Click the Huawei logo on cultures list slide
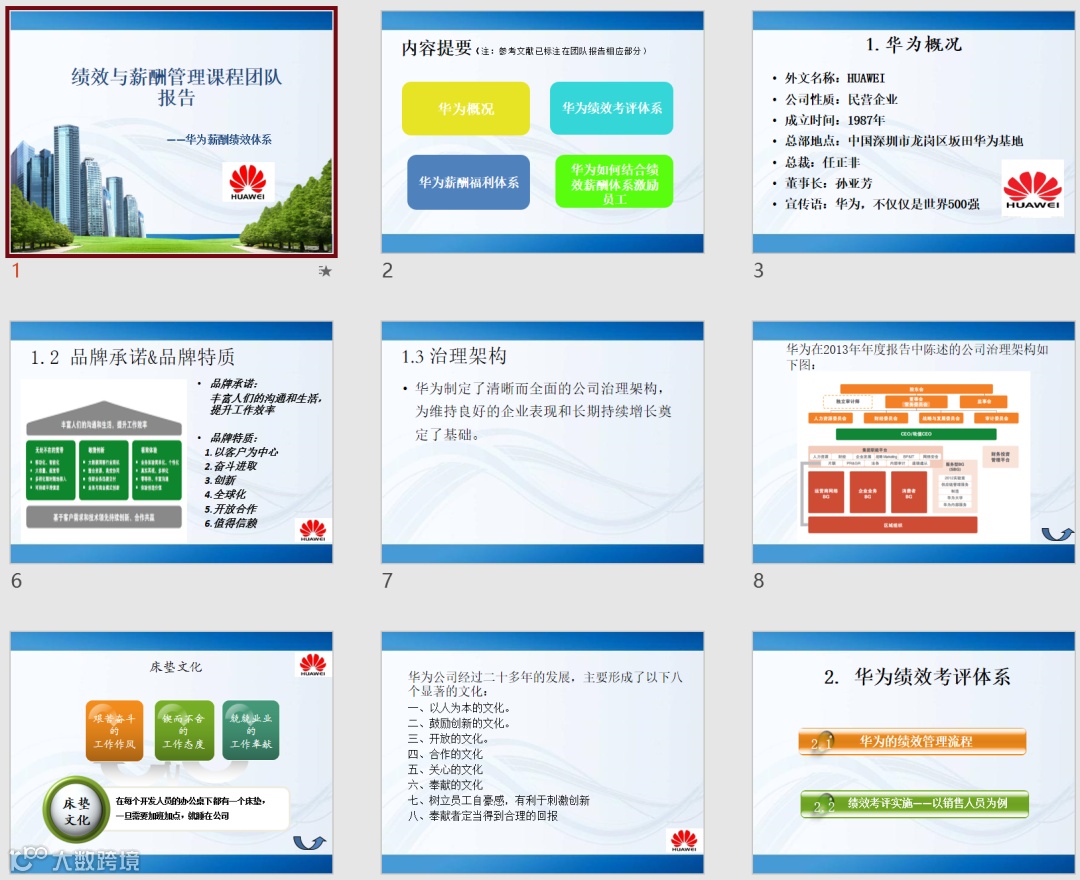Screen dimensions: 1080x880 click(684, 841)
